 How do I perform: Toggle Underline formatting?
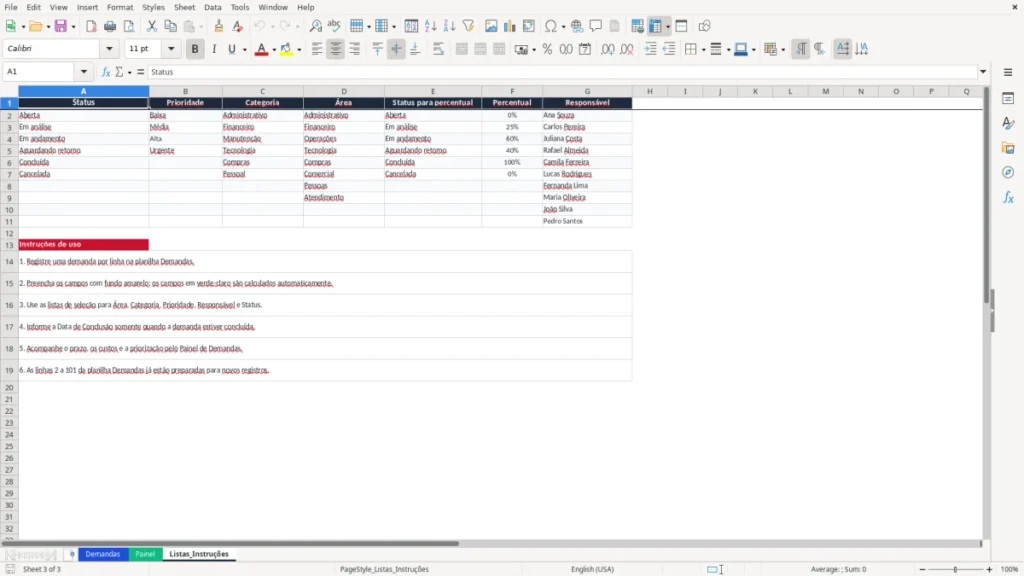(x=231, y=49)
